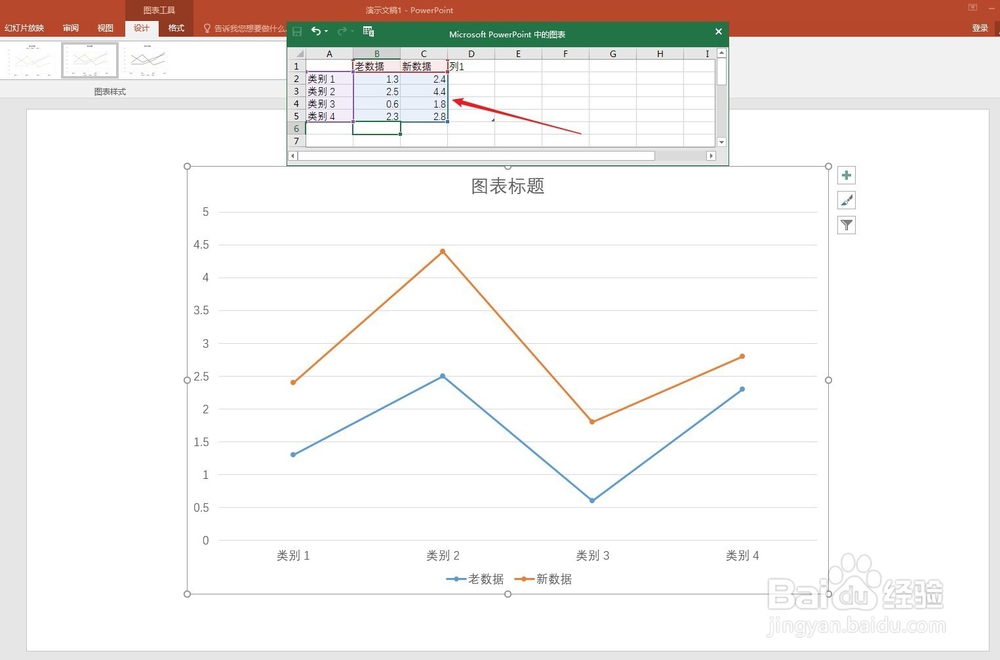Select the third chart style thumbnail
Image resolution: width=1000 pixels, height=660 pixels.
click(147, 61)
